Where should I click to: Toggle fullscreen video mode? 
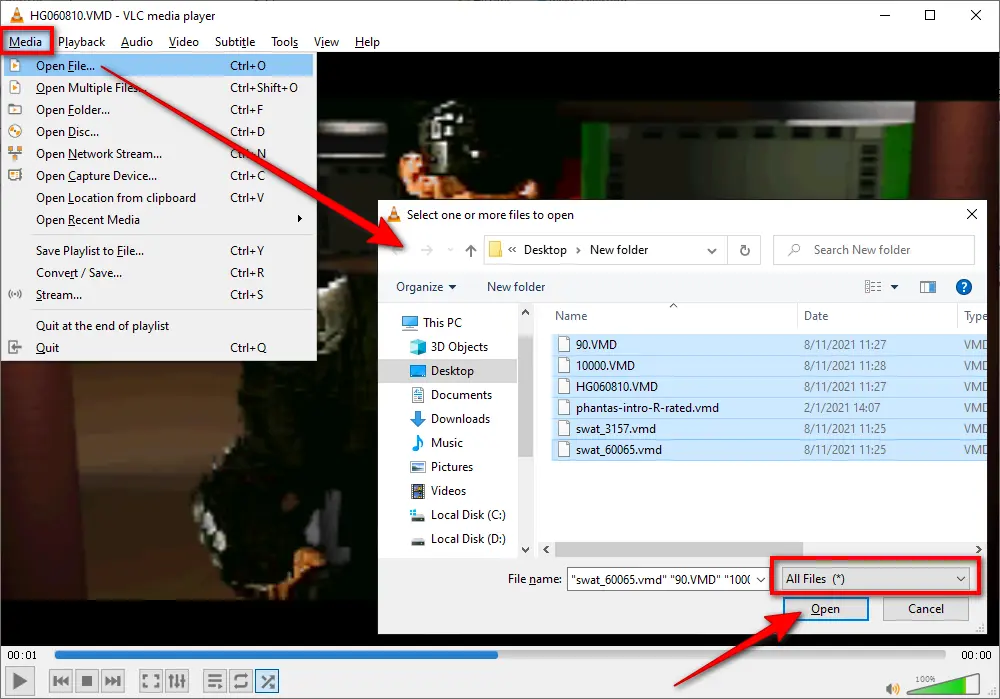(x=151, y=681)
